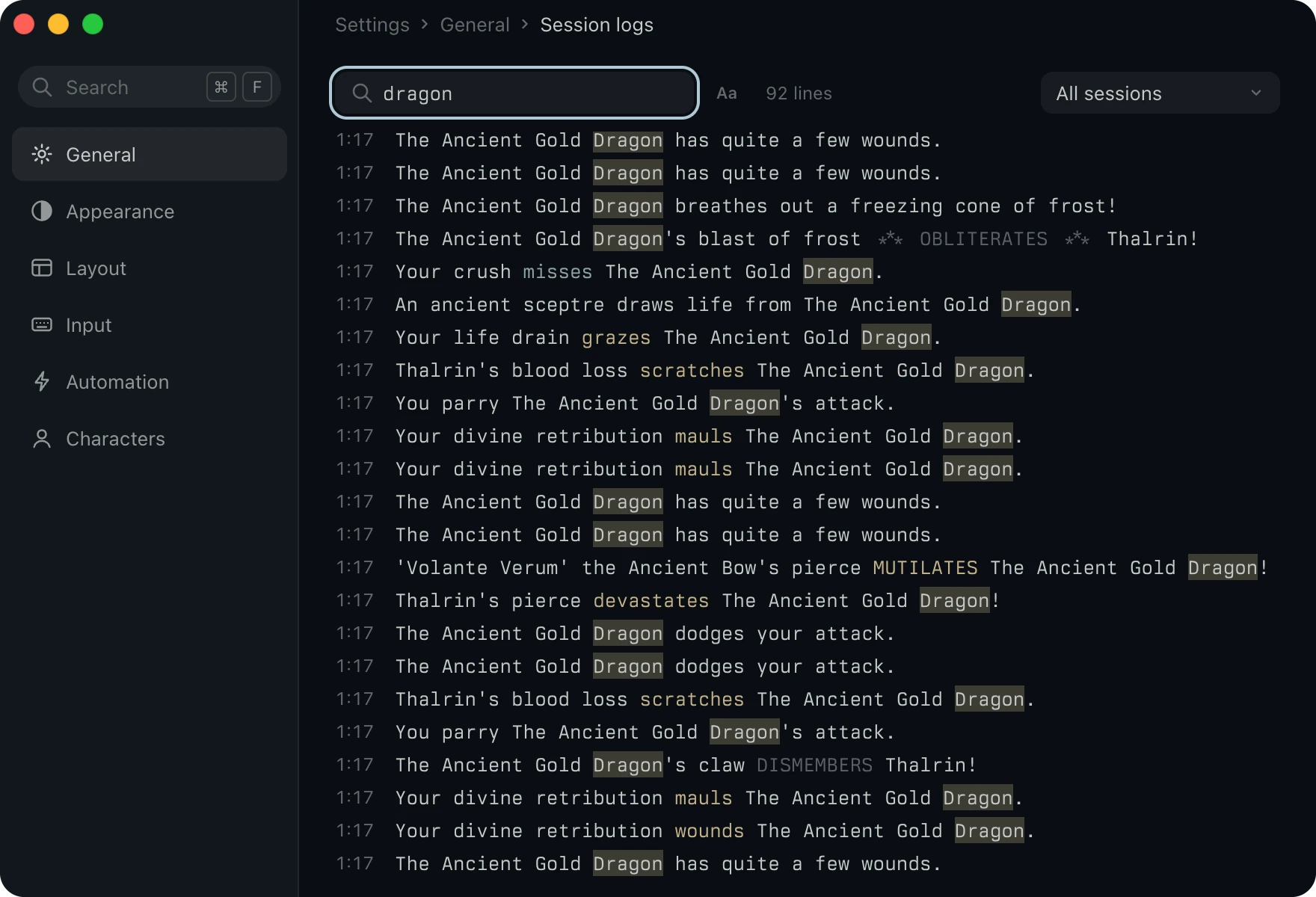
Task: Click the green zoom window button
Action: pos(93,24)
